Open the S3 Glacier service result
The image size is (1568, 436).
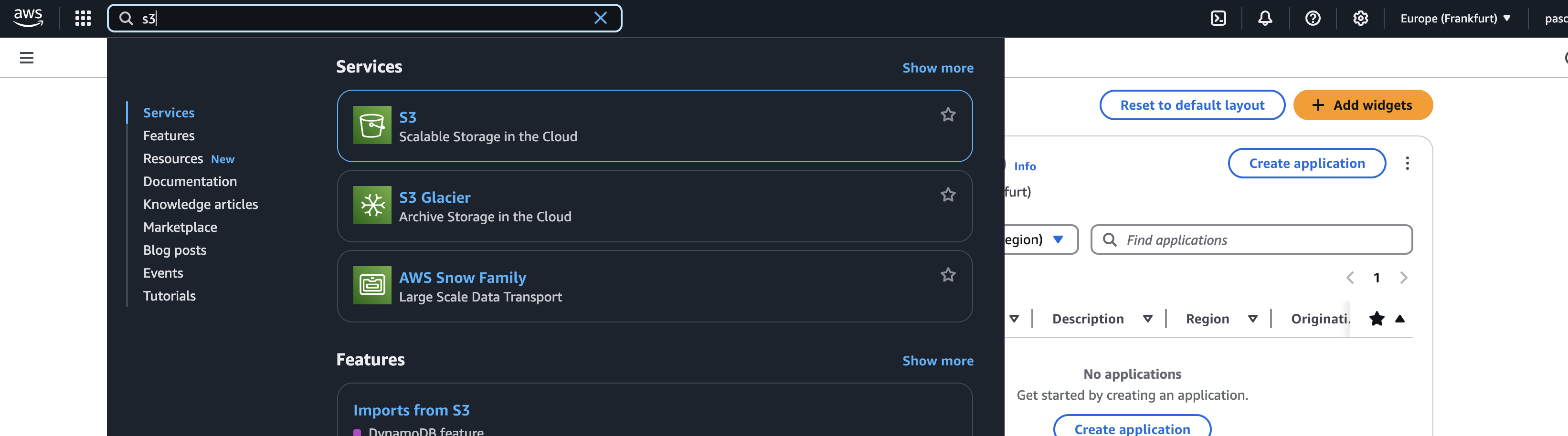(654, 206)
